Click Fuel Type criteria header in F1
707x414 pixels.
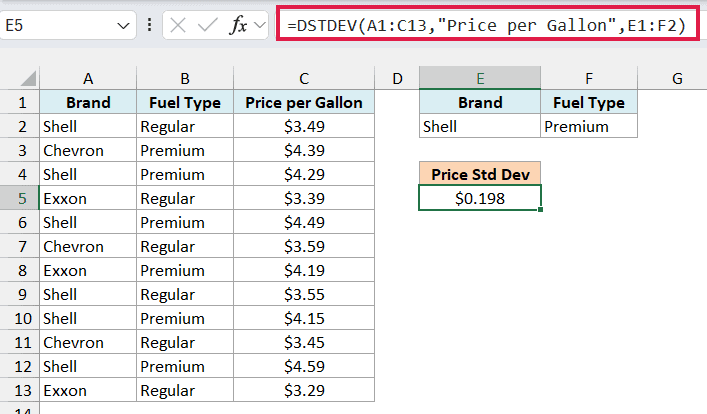click(x=589, y=102)
